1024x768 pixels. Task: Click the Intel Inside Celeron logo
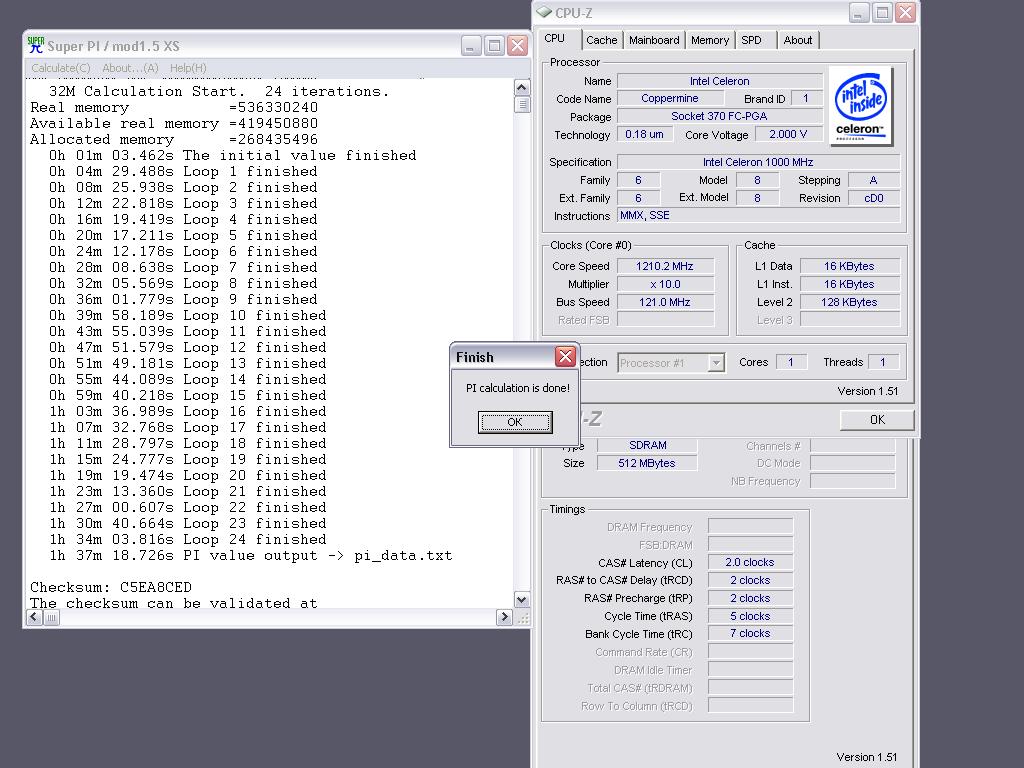pos(861,106)
